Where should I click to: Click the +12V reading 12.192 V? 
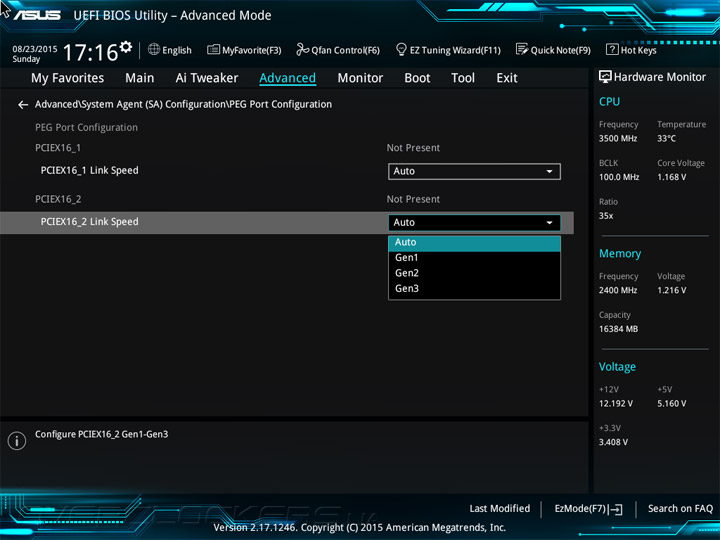(x=616, y=404)
